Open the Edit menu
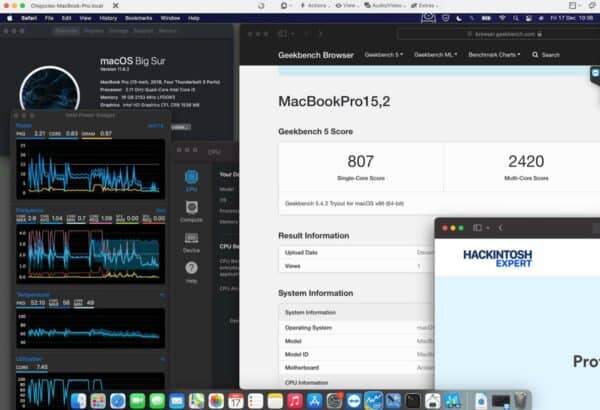600x410 pixels. click(x=66, y=18)
